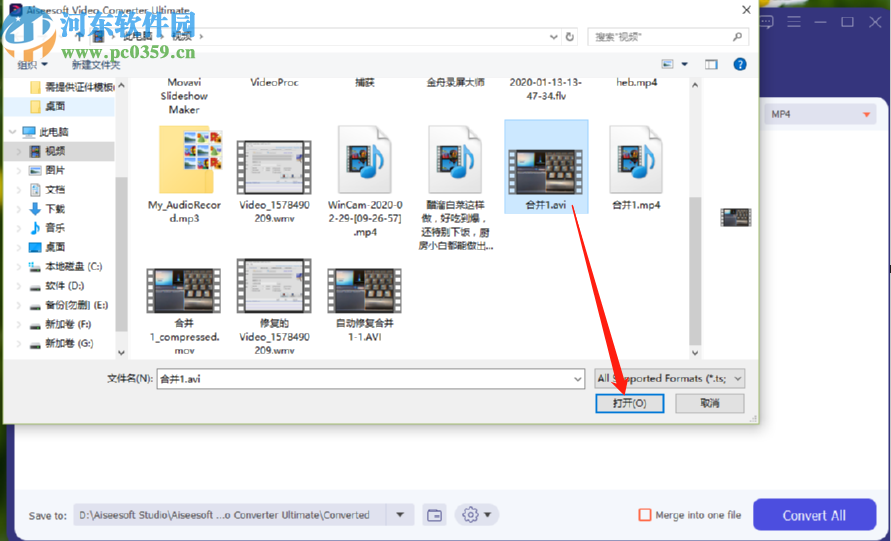Select 桌面 folder under quick access
The height and width of the screenshot is (541, 891).
[x=55, y=106]
